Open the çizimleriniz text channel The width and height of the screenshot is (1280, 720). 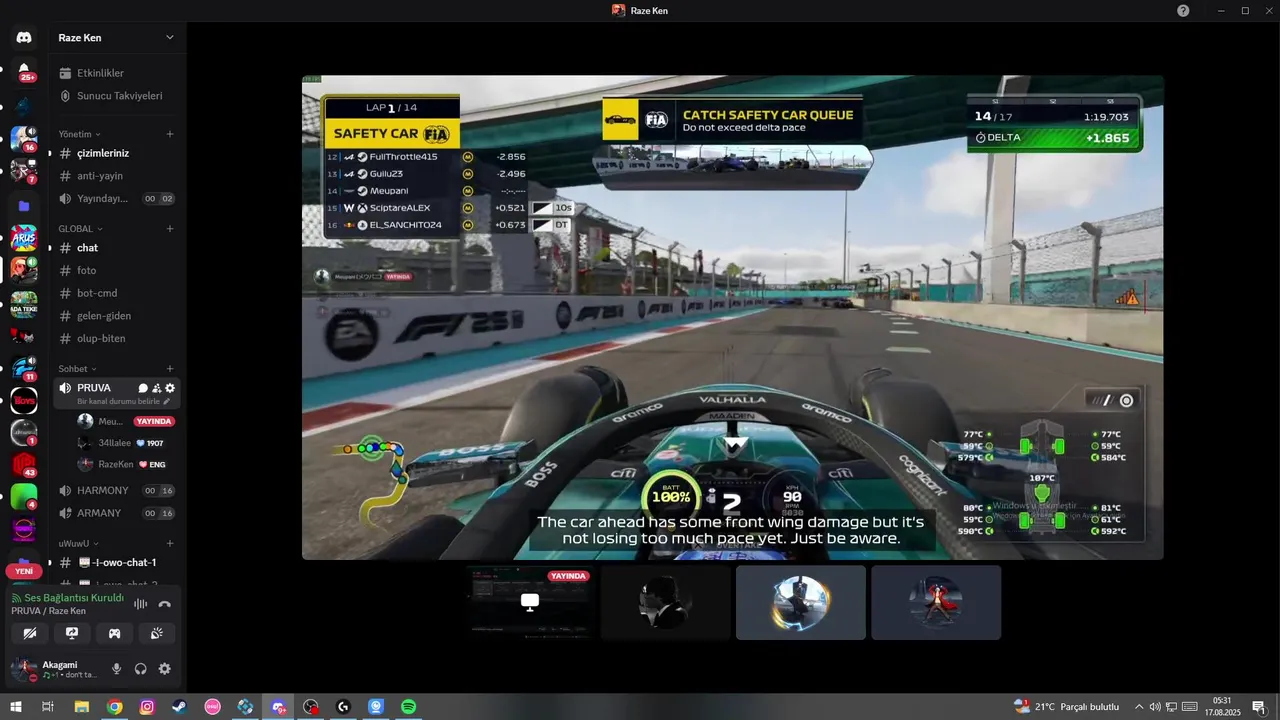coord(118,153)
